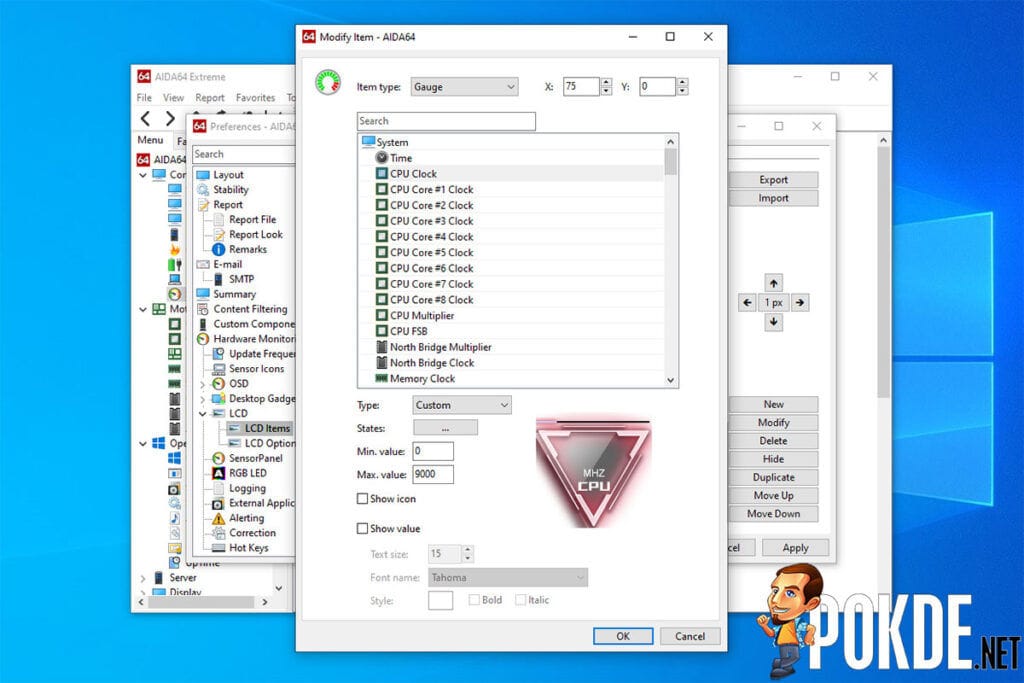Expand the Desktop Gadget node in Preferences
This screenshot has height=683, width=1024.
202,399
